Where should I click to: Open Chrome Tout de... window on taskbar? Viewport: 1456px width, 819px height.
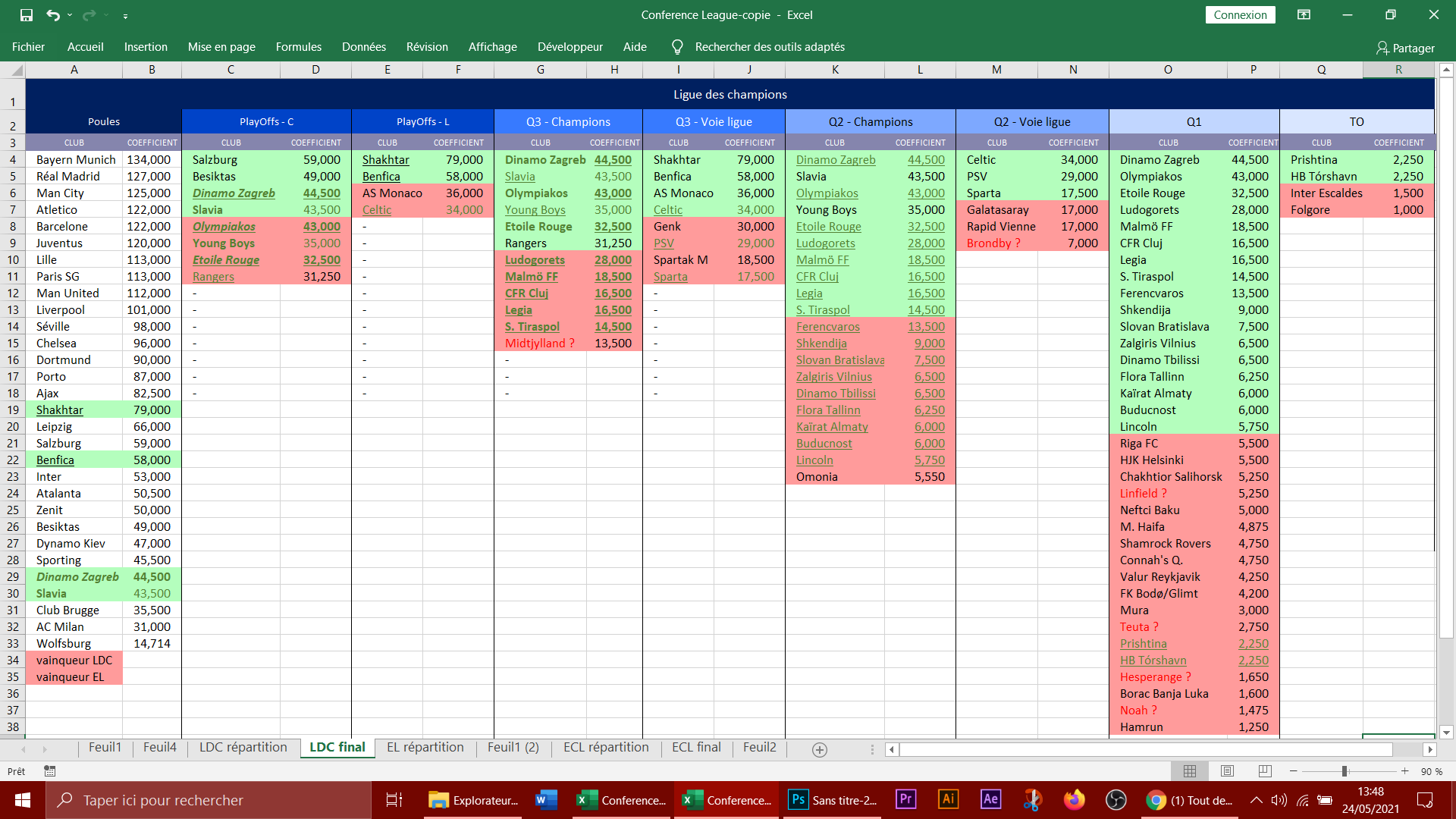(x=1188, y=800)
